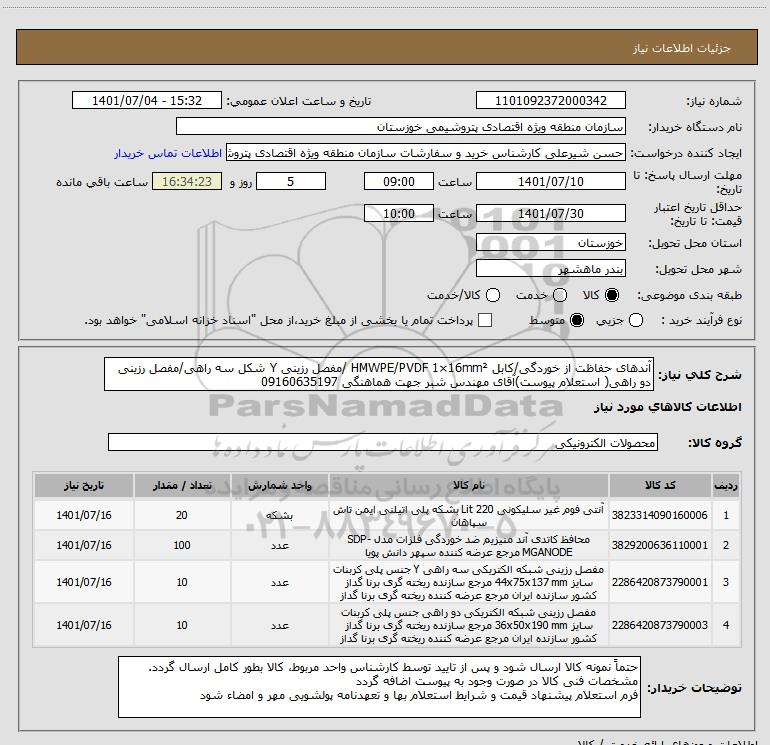Click buyer notes text area
The image size is (770, 745).
tap(379, 687)
